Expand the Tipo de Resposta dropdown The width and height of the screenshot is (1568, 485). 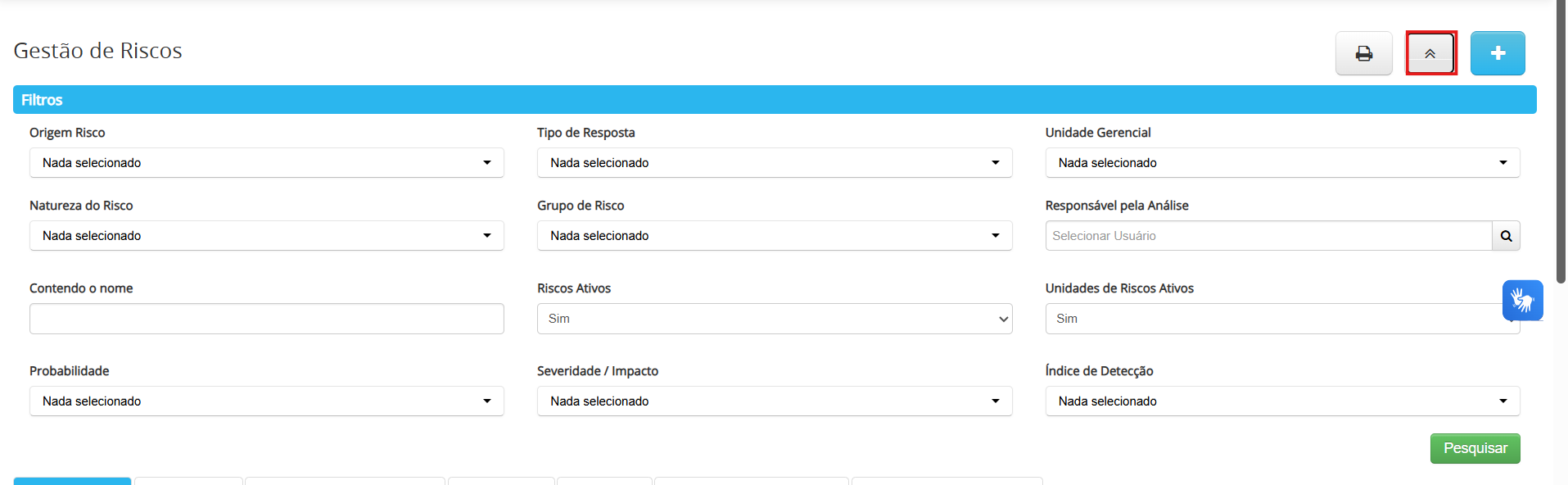point(774,163)
